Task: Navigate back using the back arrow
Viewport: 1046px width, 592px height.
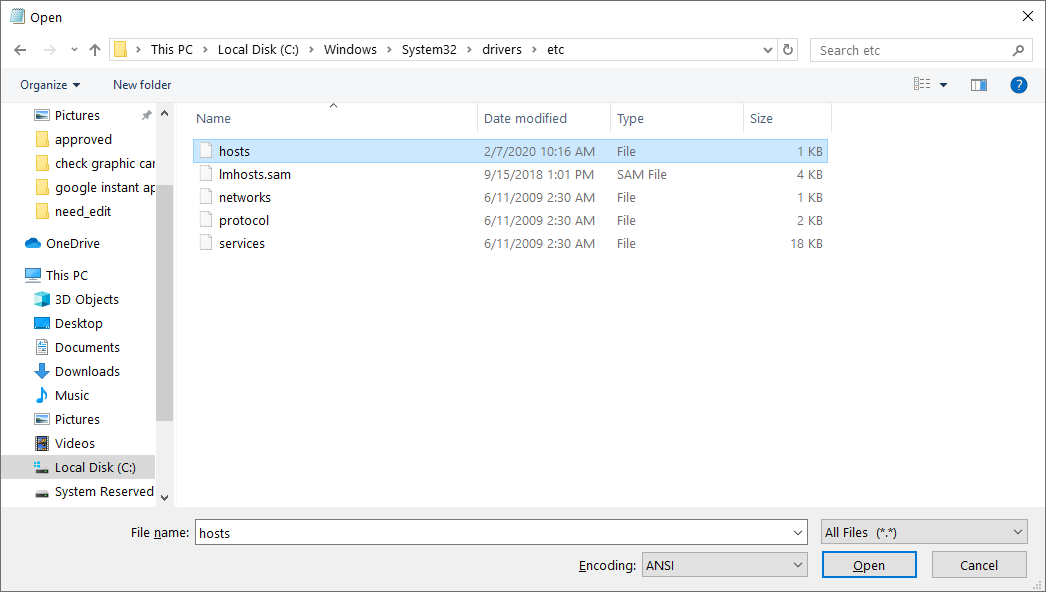Action: click(x=20, y=48)
